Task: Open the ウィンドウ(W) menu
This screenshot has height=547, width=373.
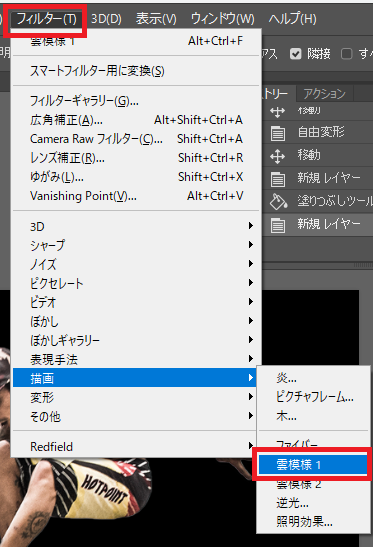Action: [x=222, y=19]
